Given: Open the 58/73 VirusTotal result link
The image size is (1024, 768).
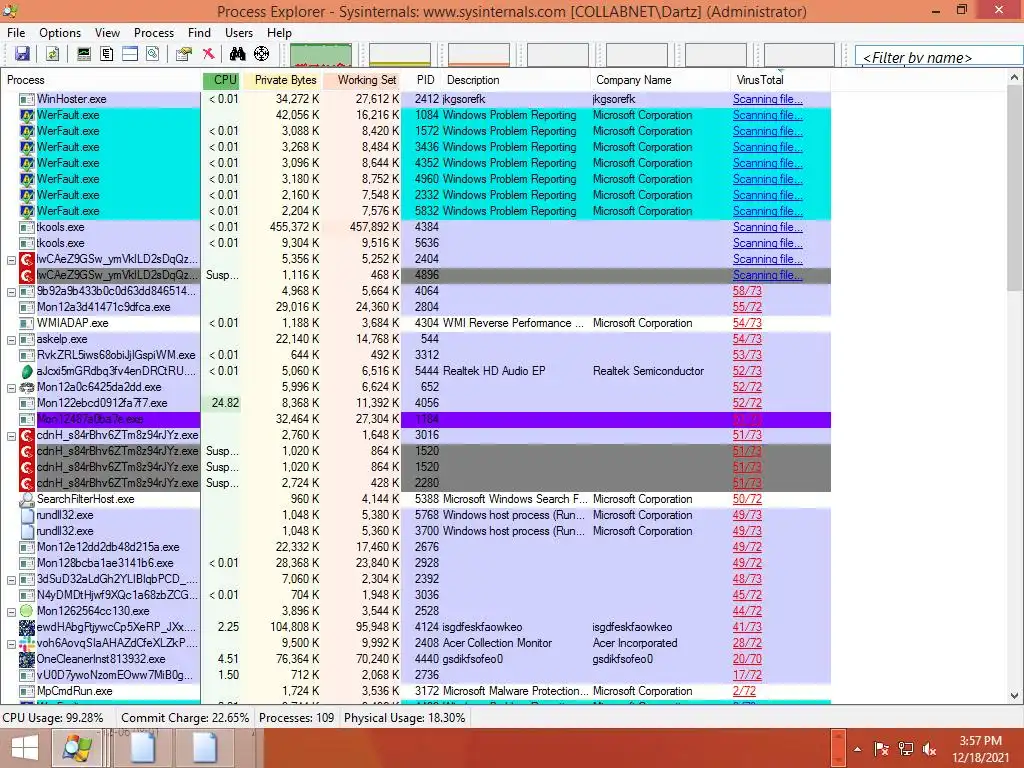Looking at the screenshot, I should pyautogui.click(x=747, y=291).
